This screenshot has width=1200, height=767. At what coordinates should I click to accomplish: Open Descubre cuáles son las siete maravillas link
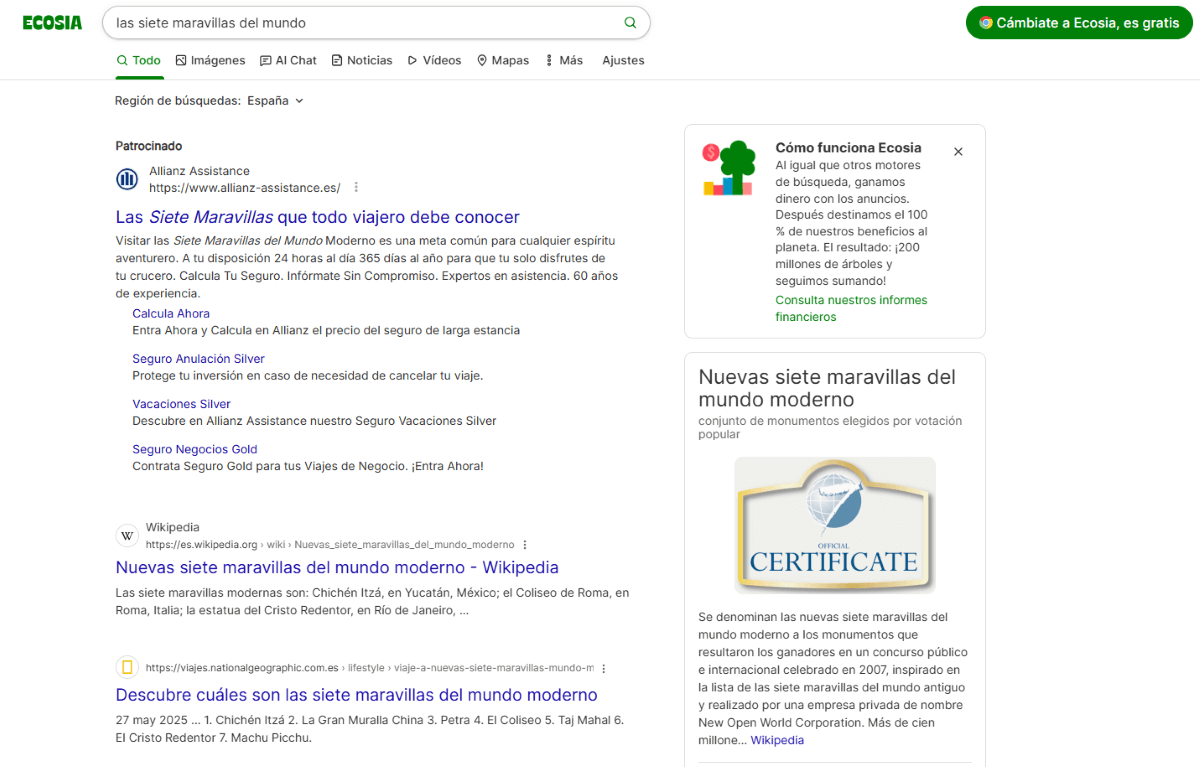[356, 695]
